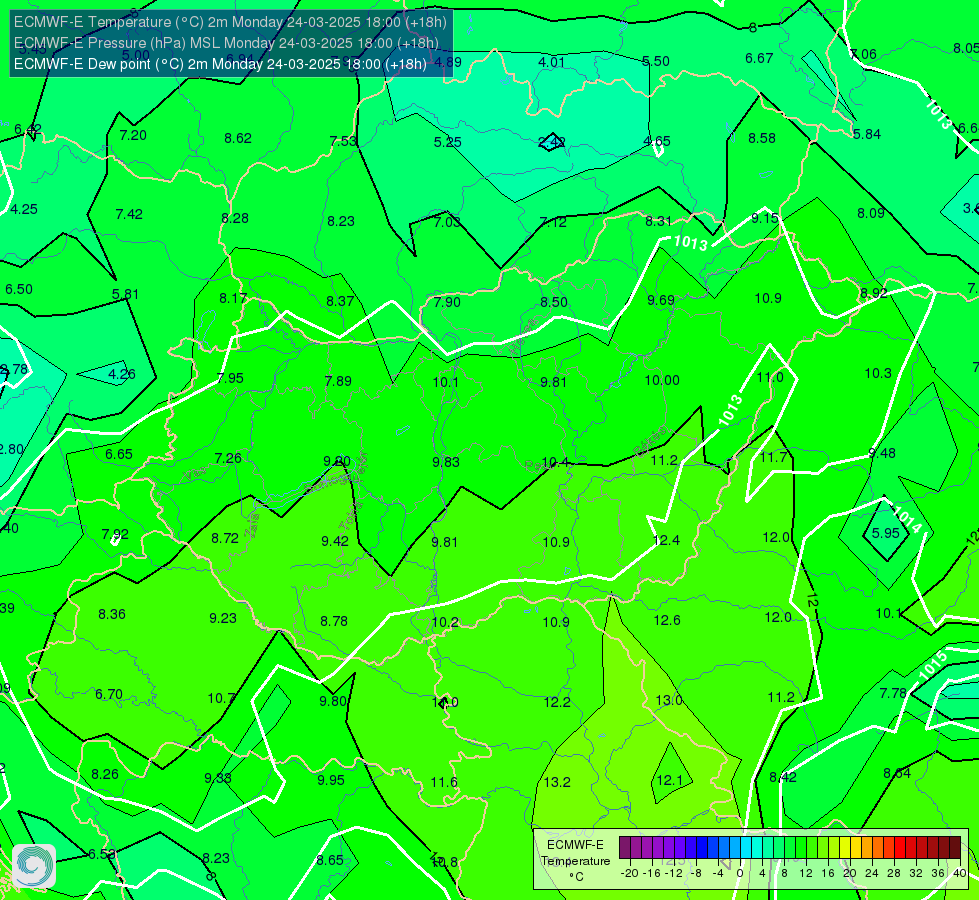
Task: Click the 8.72 dew point value
Action: coord(225,538)
